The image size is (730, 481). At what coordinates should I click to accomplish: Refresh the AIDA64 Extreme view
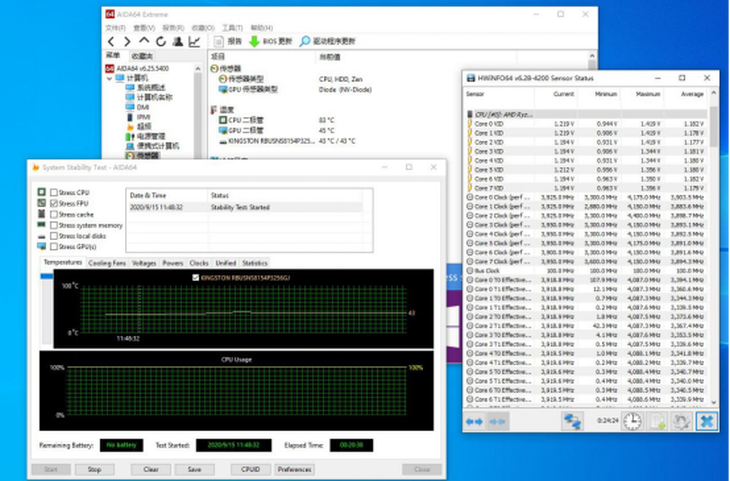click(x=161, y=41)
